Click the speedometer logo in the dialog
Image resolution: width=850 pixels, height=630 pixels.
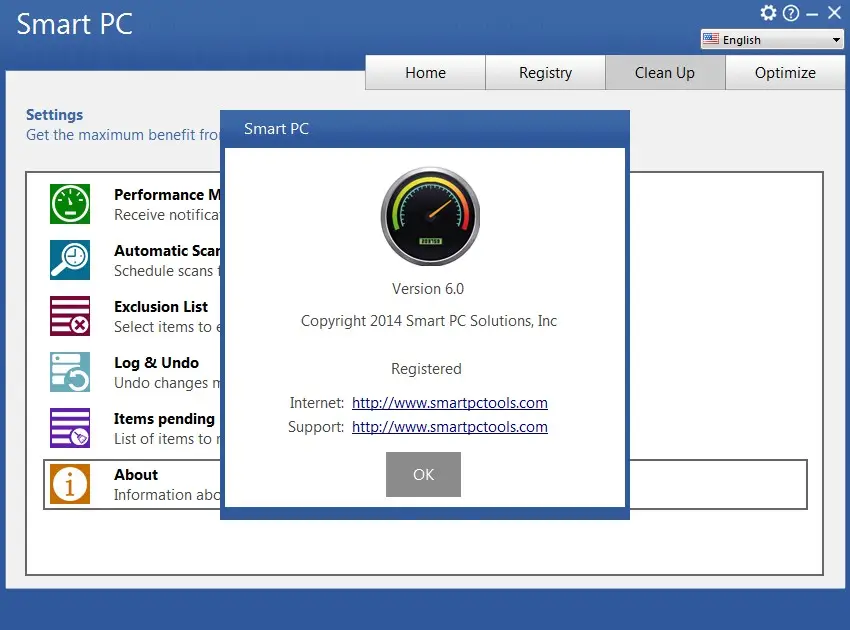pos(430,216)
